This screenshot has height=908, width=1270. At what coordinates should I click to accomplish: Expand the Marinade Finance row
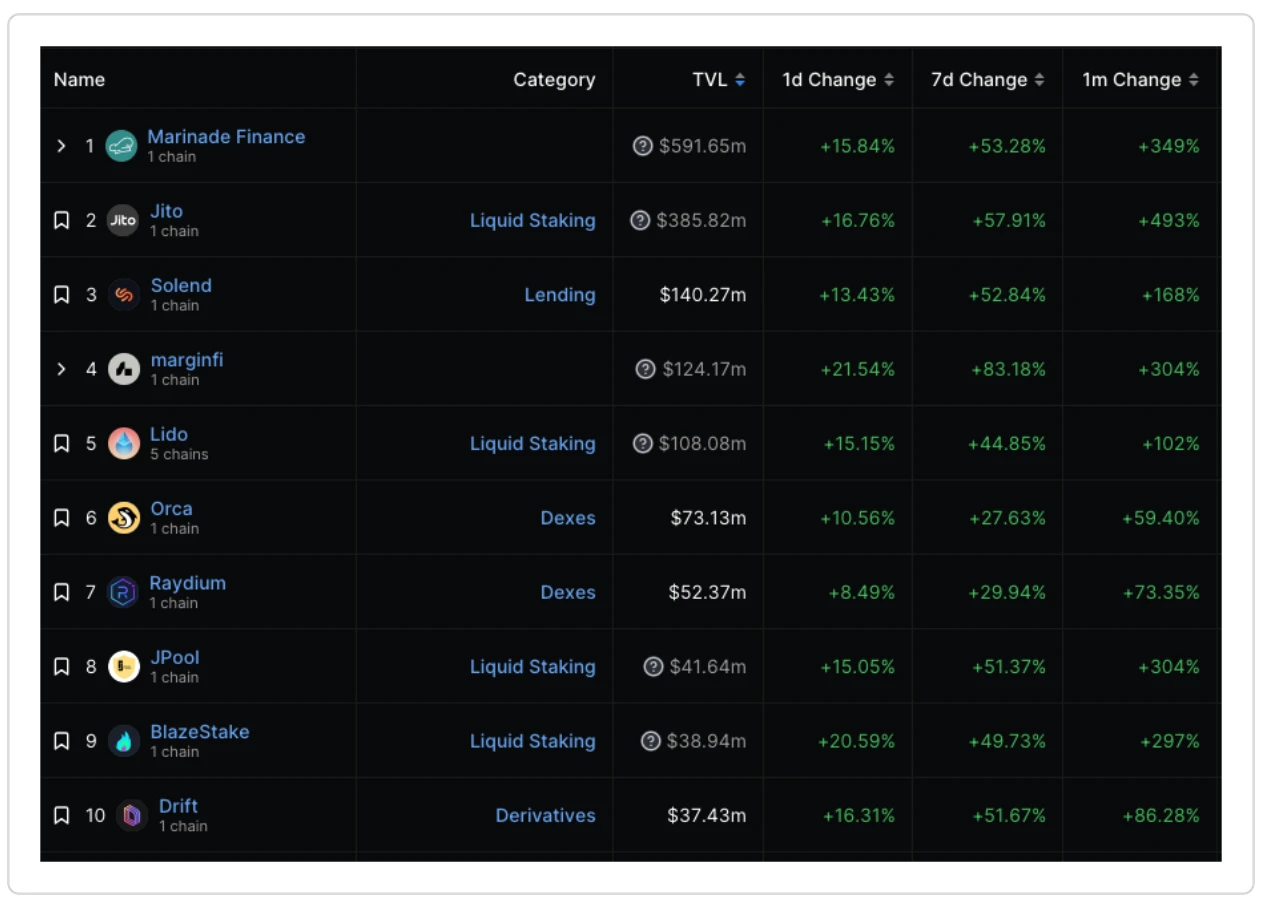(x=61, y=146)
